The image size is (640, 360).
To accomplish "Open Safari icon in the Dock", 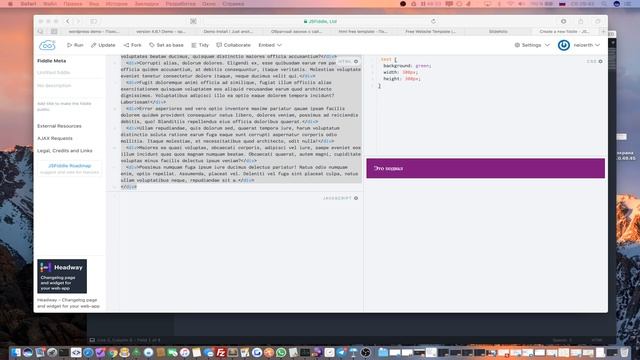I will point(88,352).
